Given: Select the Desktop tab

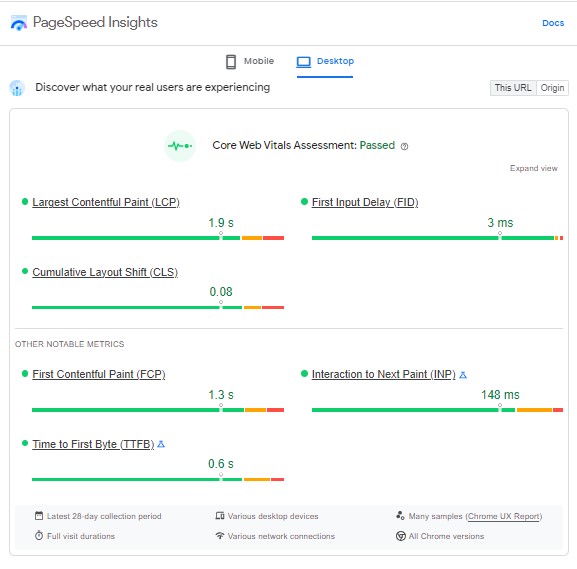Looking at the screenshot, I should 325,61.
